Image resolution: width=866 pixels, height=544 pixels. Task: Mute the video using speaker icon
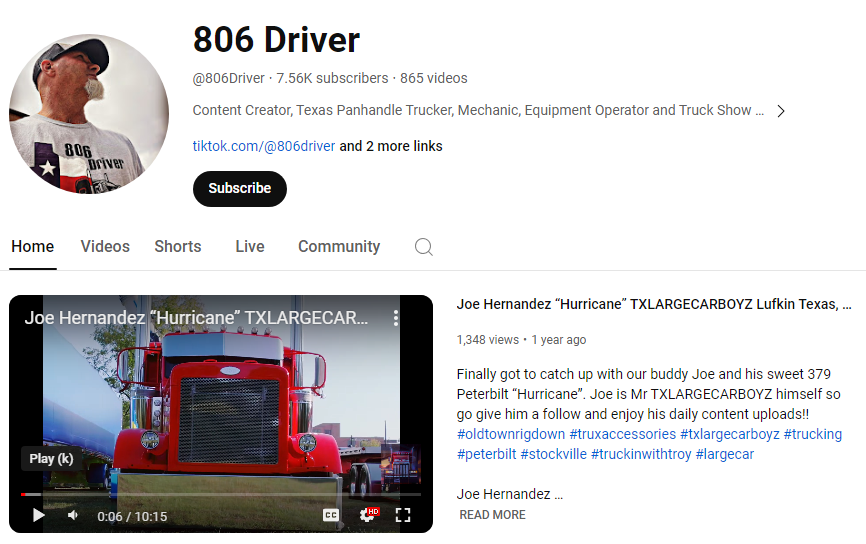tap(72, 515)
